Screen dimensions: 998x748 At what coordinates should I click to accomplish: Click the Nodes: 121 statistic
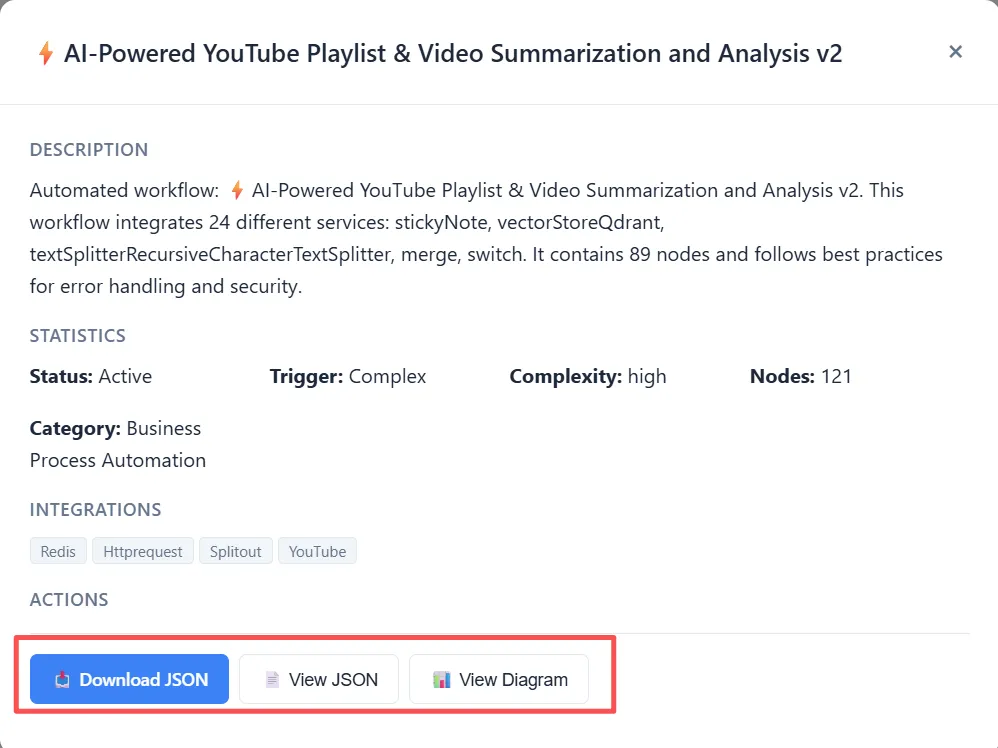click(x=800, y=376)
